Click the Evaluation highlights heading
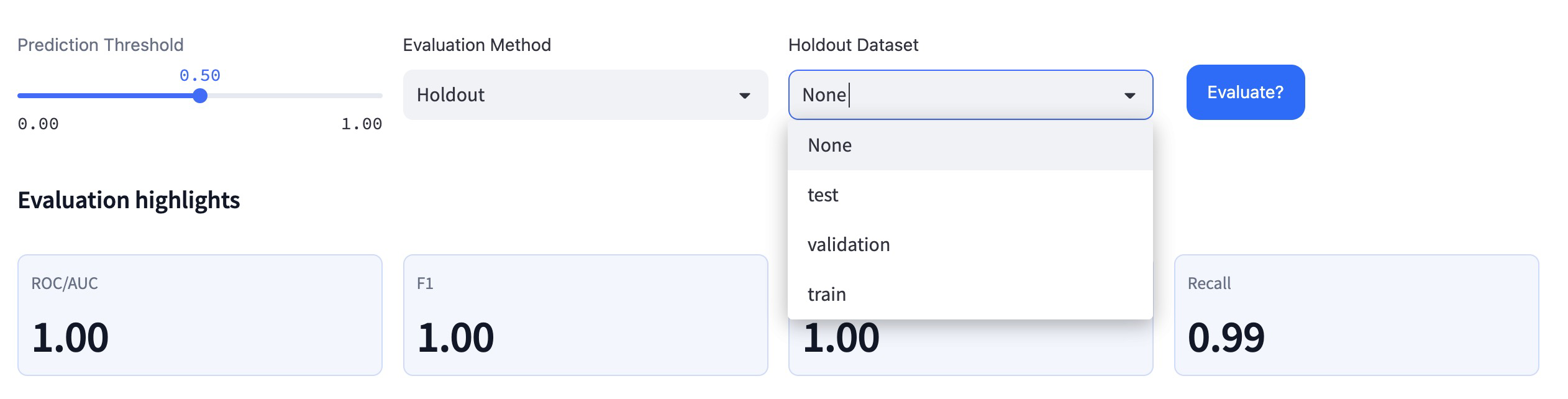The height and width of the screenshot is (399, 1568). tap(129, 200)
